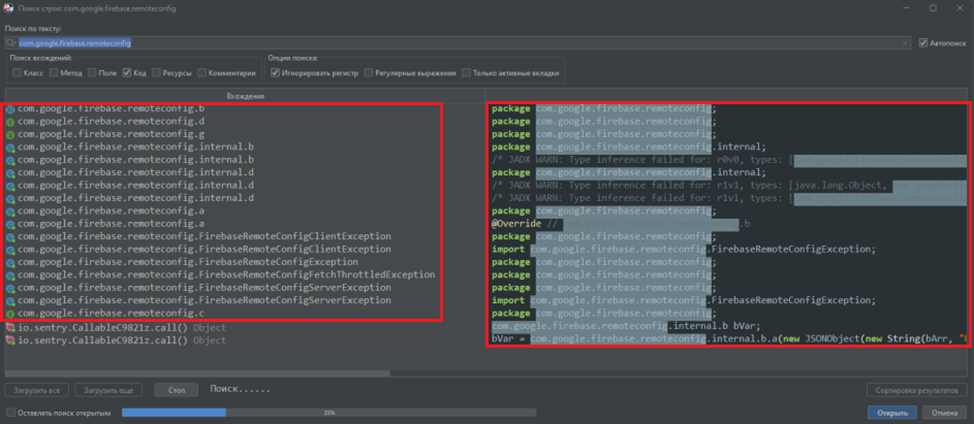
Task: Enable the Класс search checkbox
Action: pyautogui.click(x=16, y=73)
